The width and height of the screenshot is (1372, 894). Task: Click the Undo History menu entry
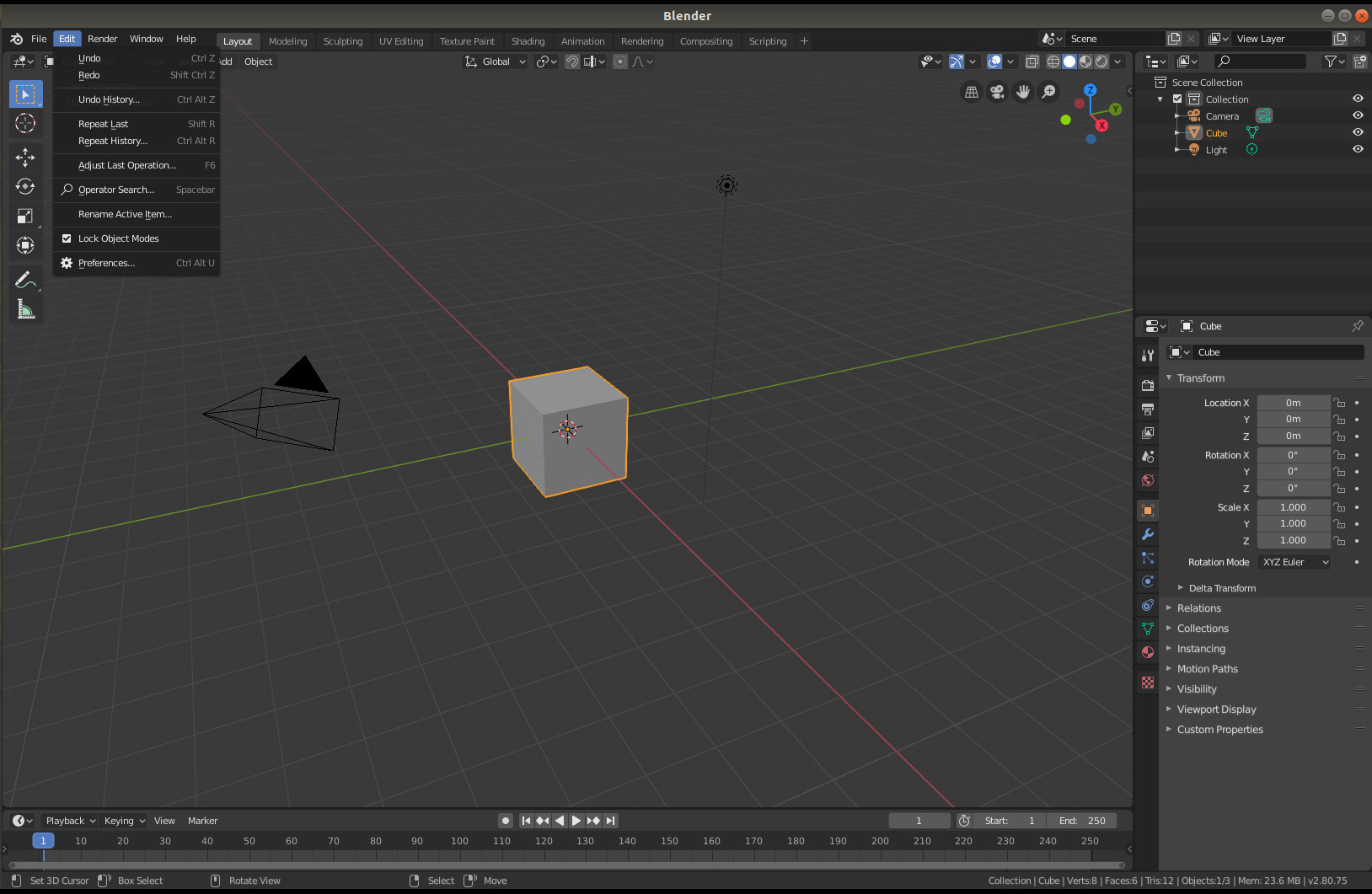(109, 99)
